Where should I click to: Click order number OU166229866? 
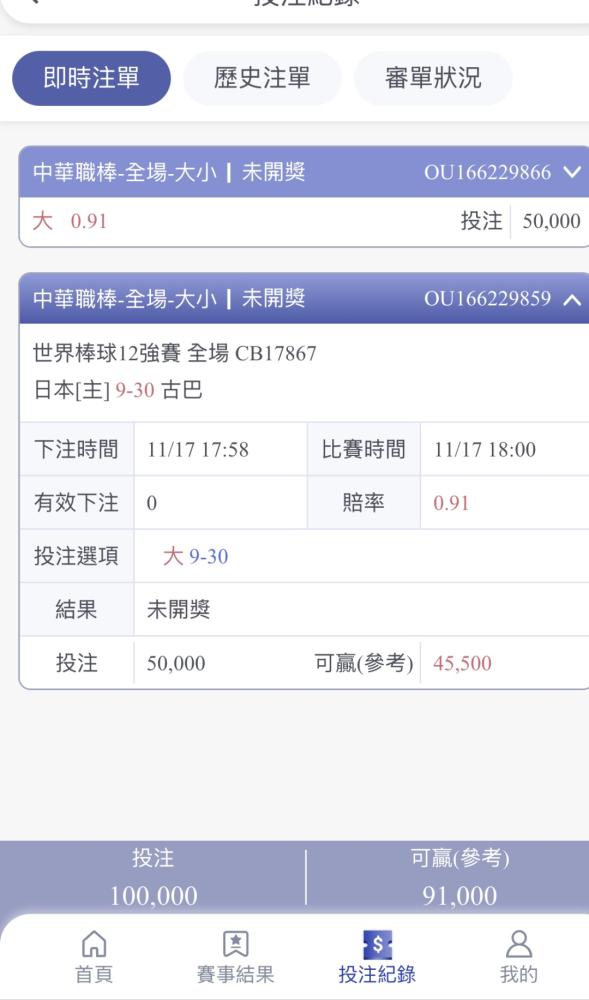pyautogui.click(x=488, y=172)
